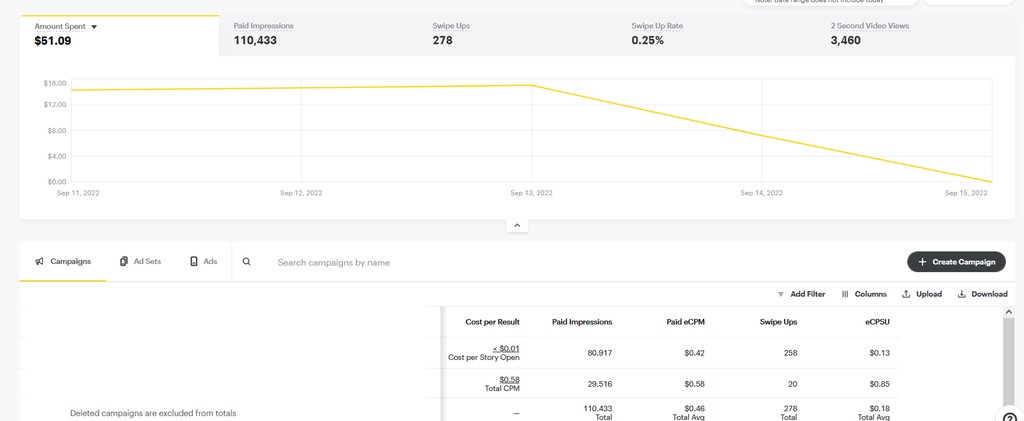Image resolution: width=1024 pixels, height=421 pixels.
Task: Click the columns bars icon
Action: tap(845, 294)
